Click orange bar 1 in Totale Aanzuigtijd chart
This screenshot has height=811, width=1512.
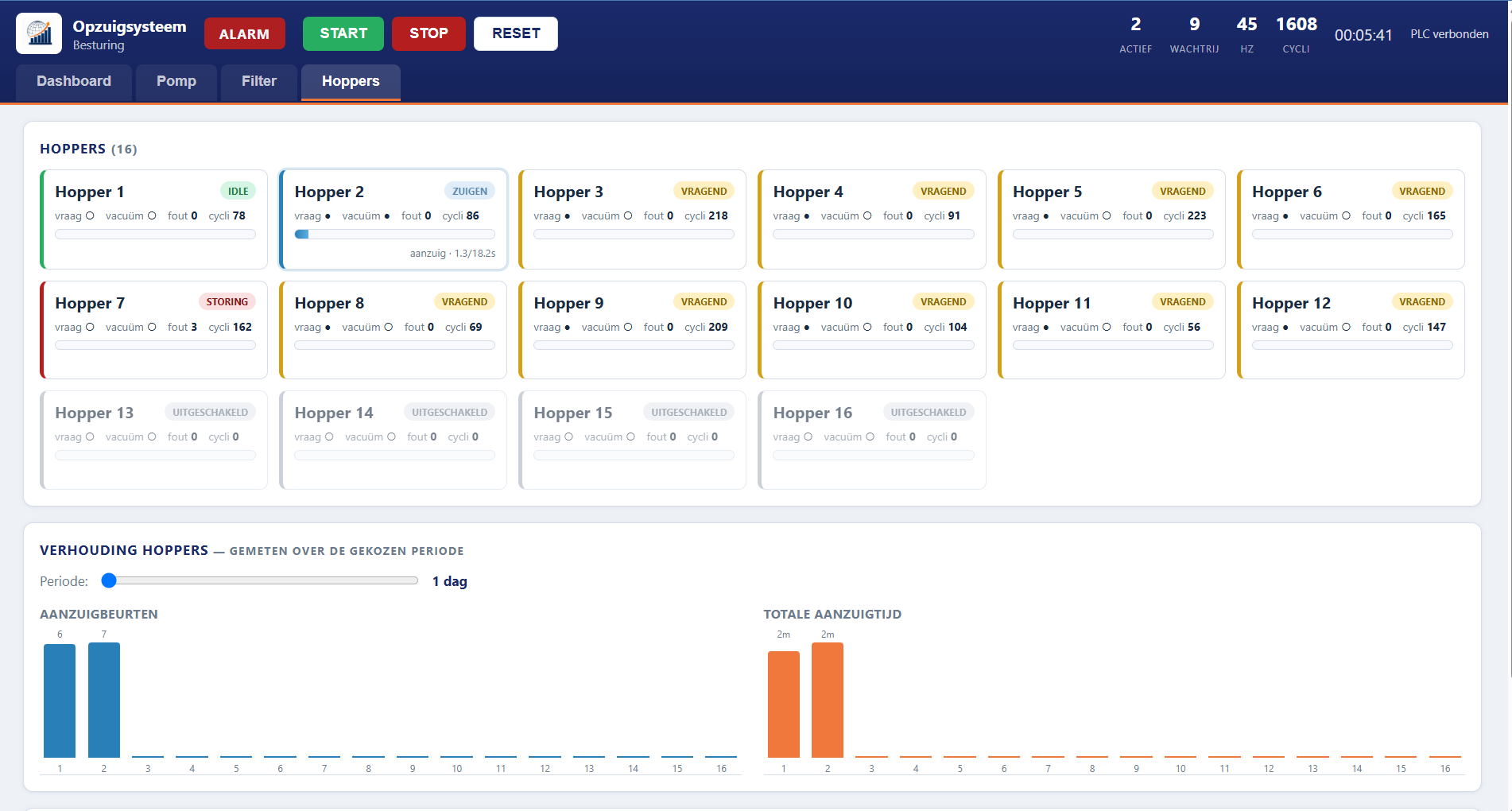coord(784,704)
